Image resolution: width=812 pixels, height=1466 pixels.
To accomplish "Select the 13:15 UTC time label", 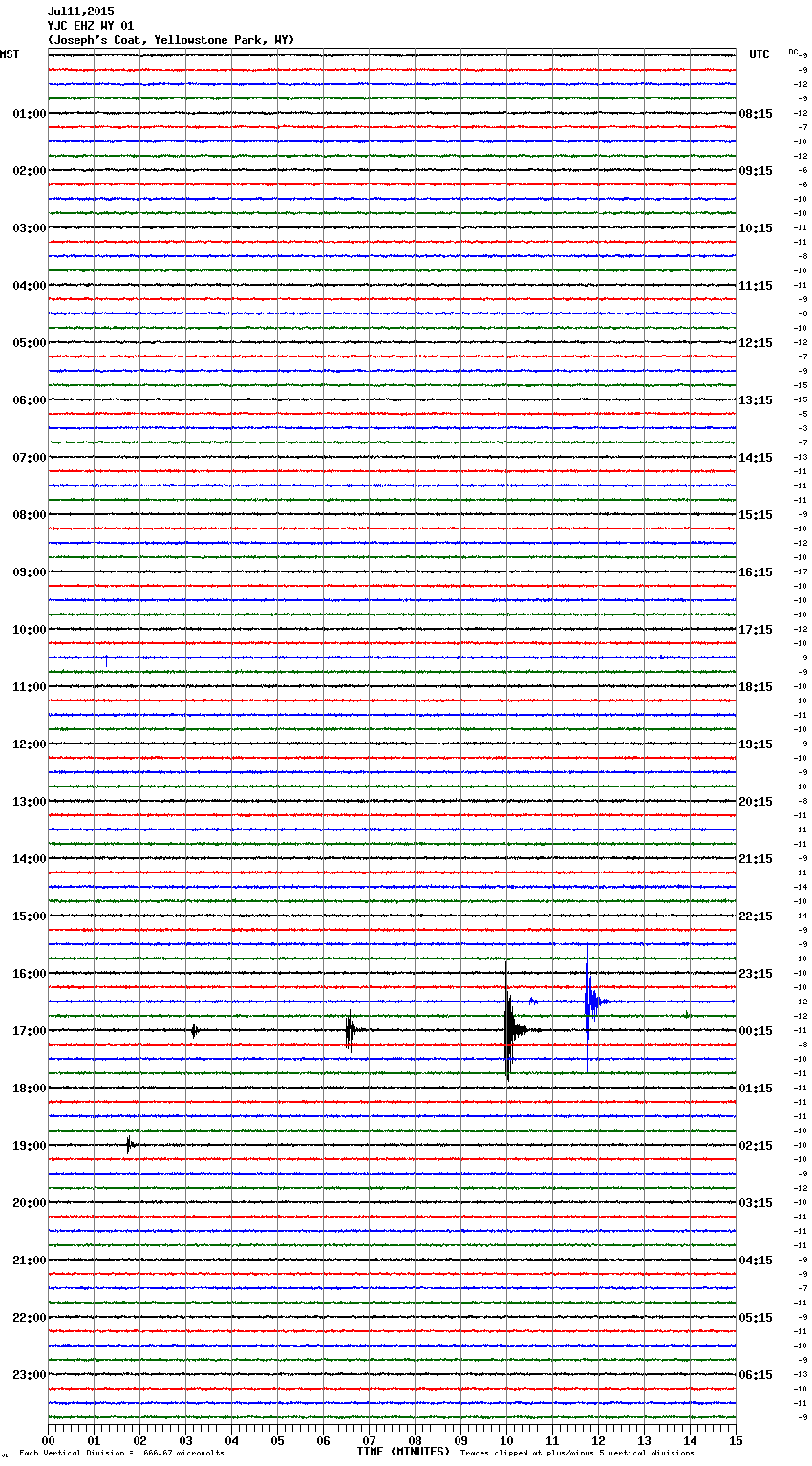I will pyautogui.click(x=756, y=400).
